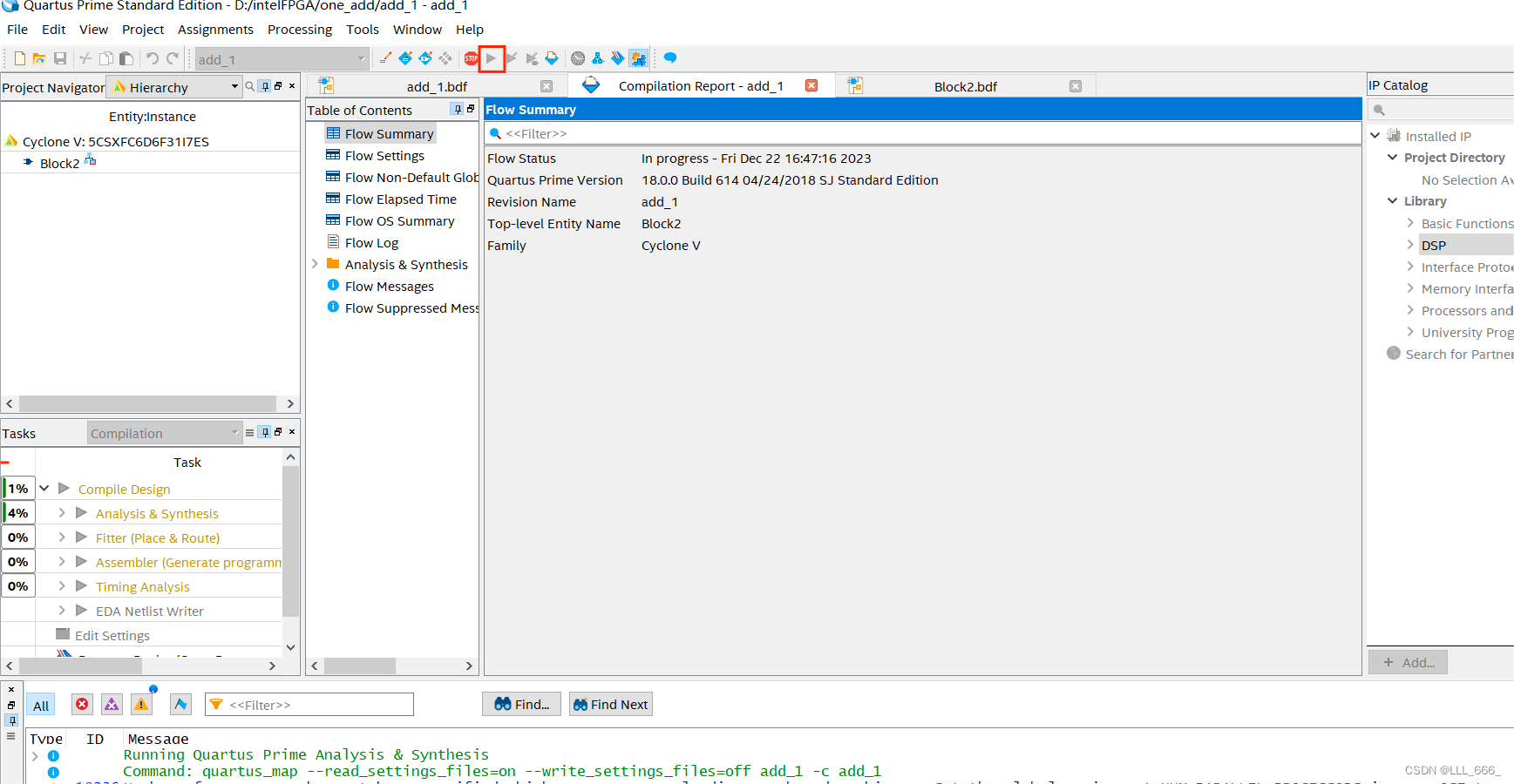Toggle the All messages filter
This screenshot has height=784, width=1514.
[41, 705]
